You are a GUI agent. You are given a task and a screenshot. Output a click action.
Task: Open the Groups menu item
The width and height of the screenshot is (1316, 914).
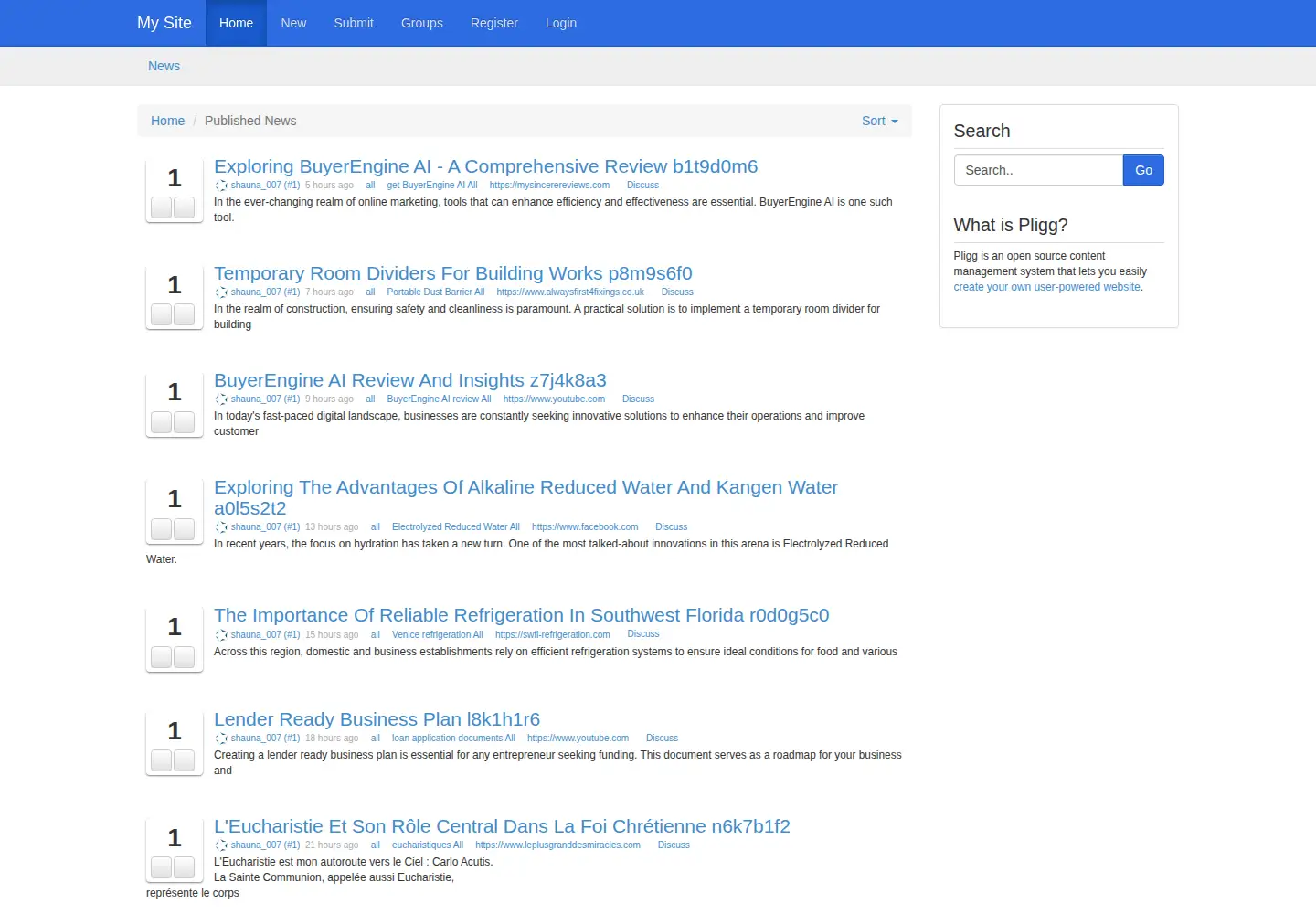[422, 23]
